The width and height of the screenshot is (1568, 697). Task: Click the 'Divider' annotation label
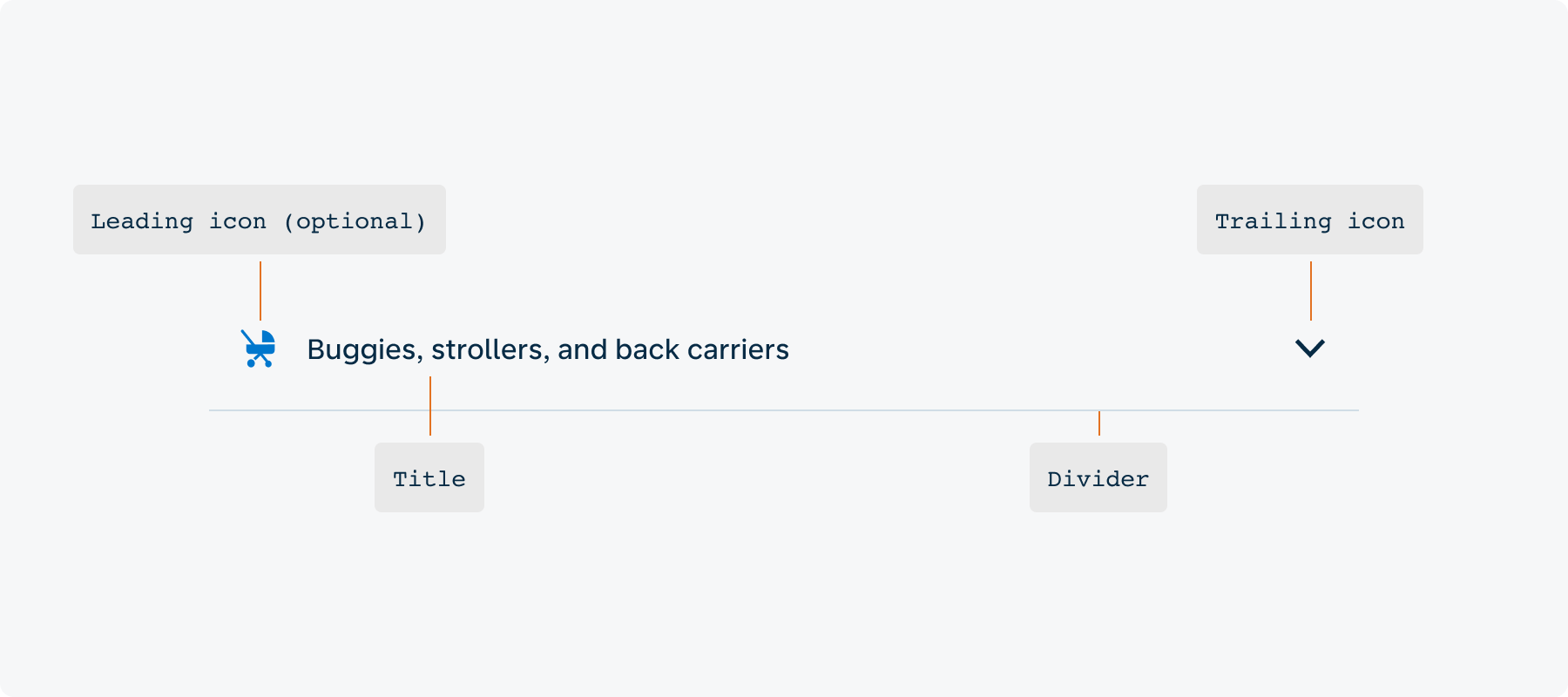[1098, 477]
